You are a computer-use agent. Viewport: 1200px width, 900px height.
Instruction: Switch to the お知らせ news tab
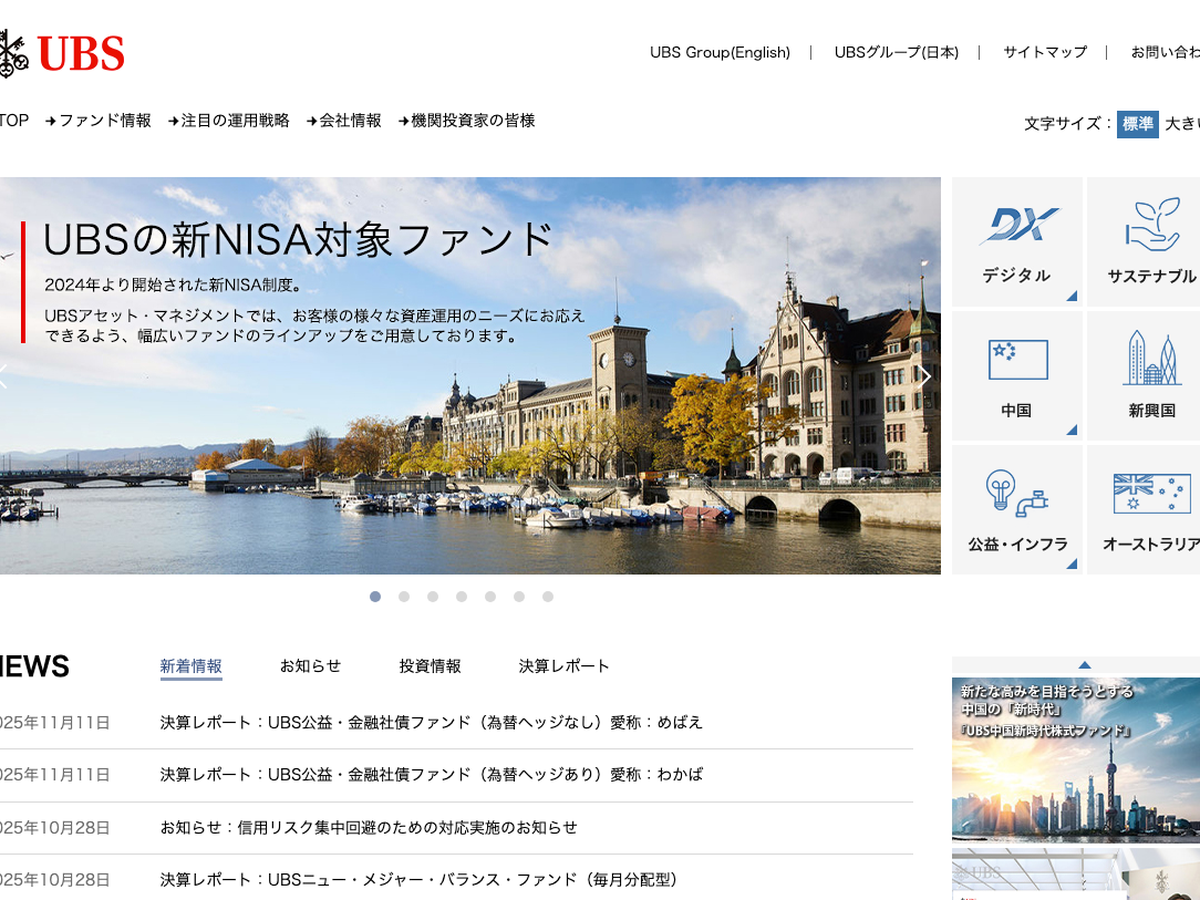pyautogui.click(x=310, y=666)
